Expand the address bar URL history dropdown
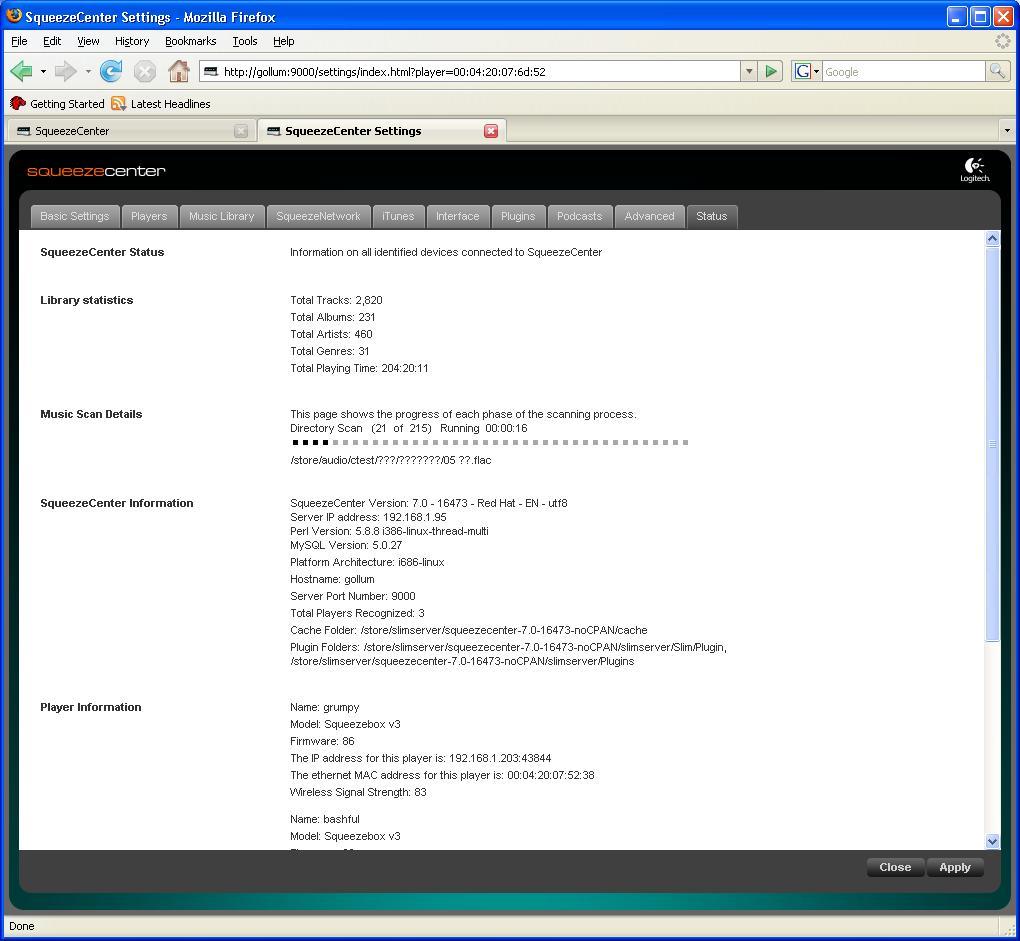This screenshot has height=941, width=1020. 749,72
